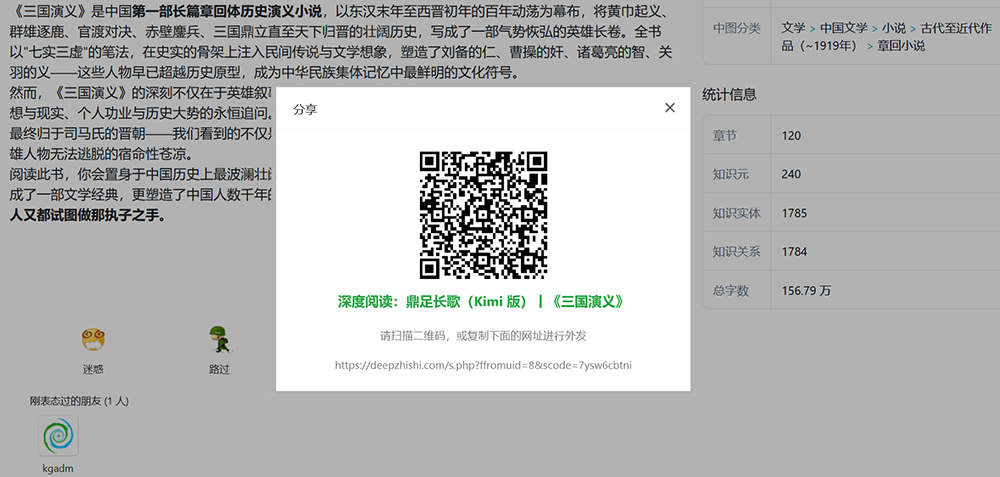This screenshot has height=477, width=1000.
Task: Open the green 深度阅读 鼎足长歌 title link
Action: [x=480, y=302]
